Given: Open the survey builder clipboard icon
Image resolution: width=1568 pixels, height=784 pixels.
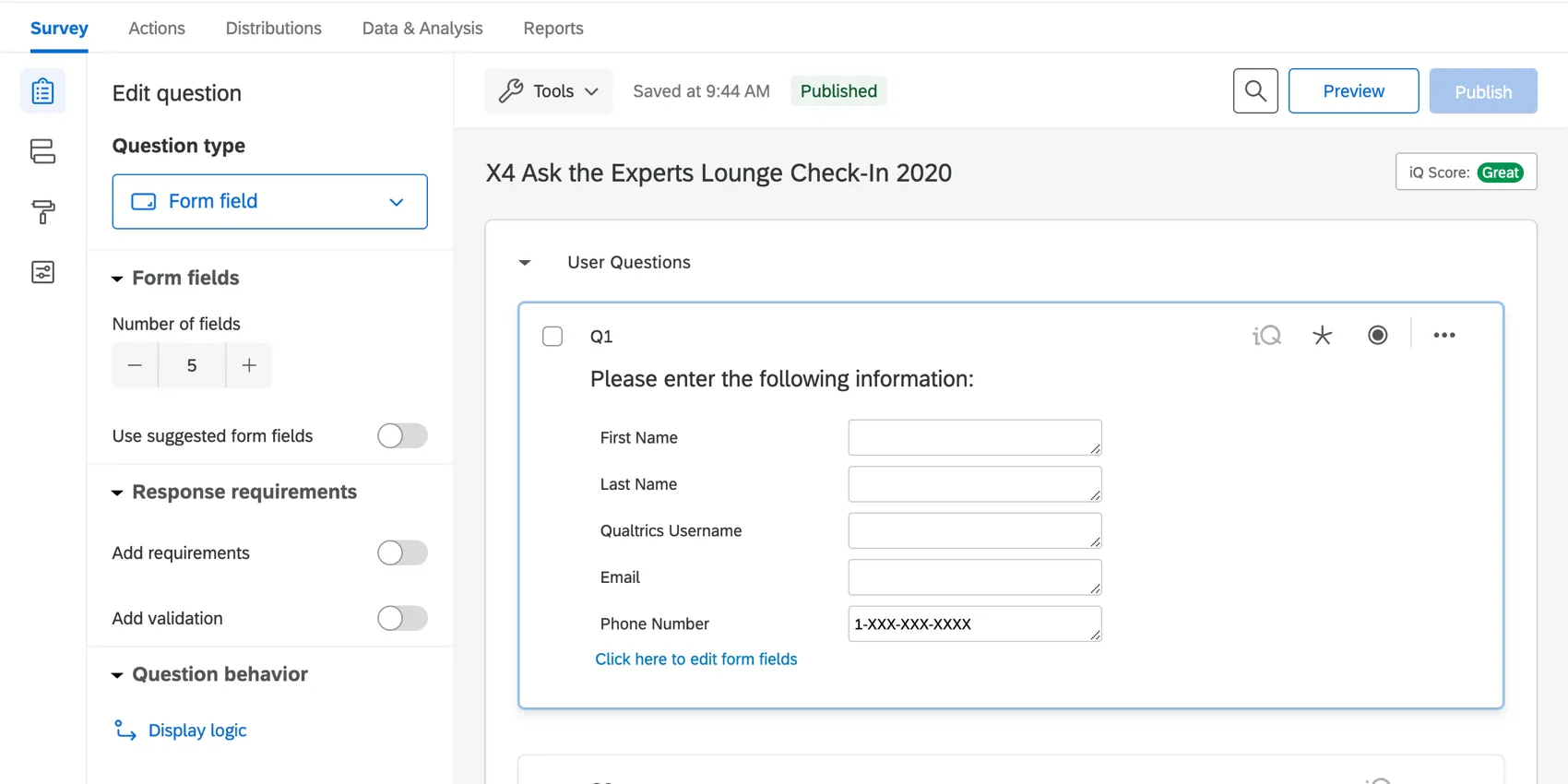Looking at the screenshot, I should (x=42, y=91).
